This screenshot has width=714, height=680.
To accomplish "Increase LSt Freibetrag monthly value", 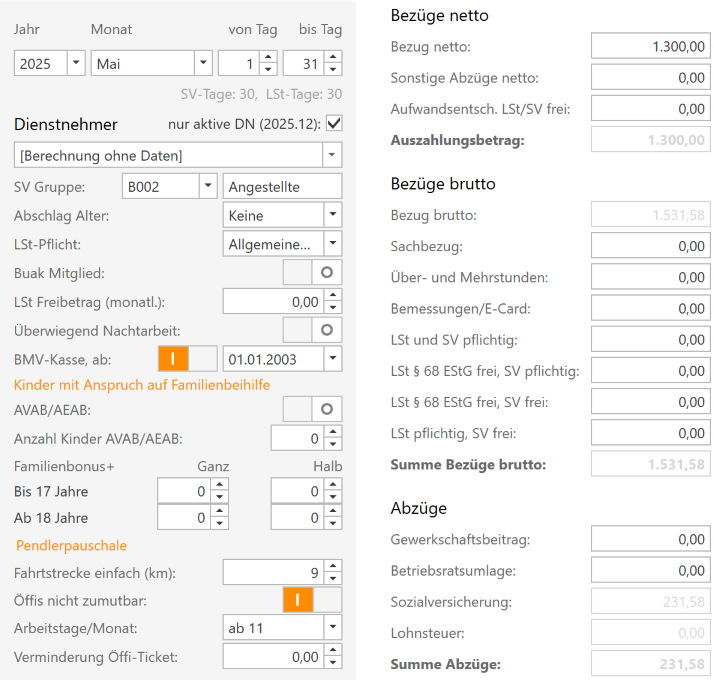I will (x=333, y=295).
